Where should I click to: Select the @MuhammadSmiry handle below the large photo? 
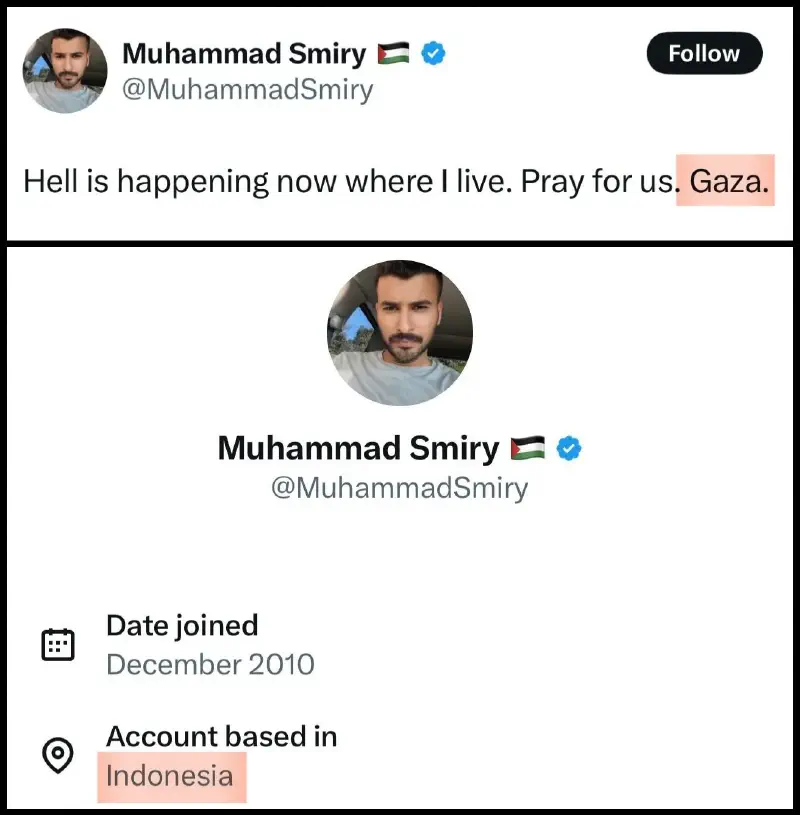pos(399,488)
